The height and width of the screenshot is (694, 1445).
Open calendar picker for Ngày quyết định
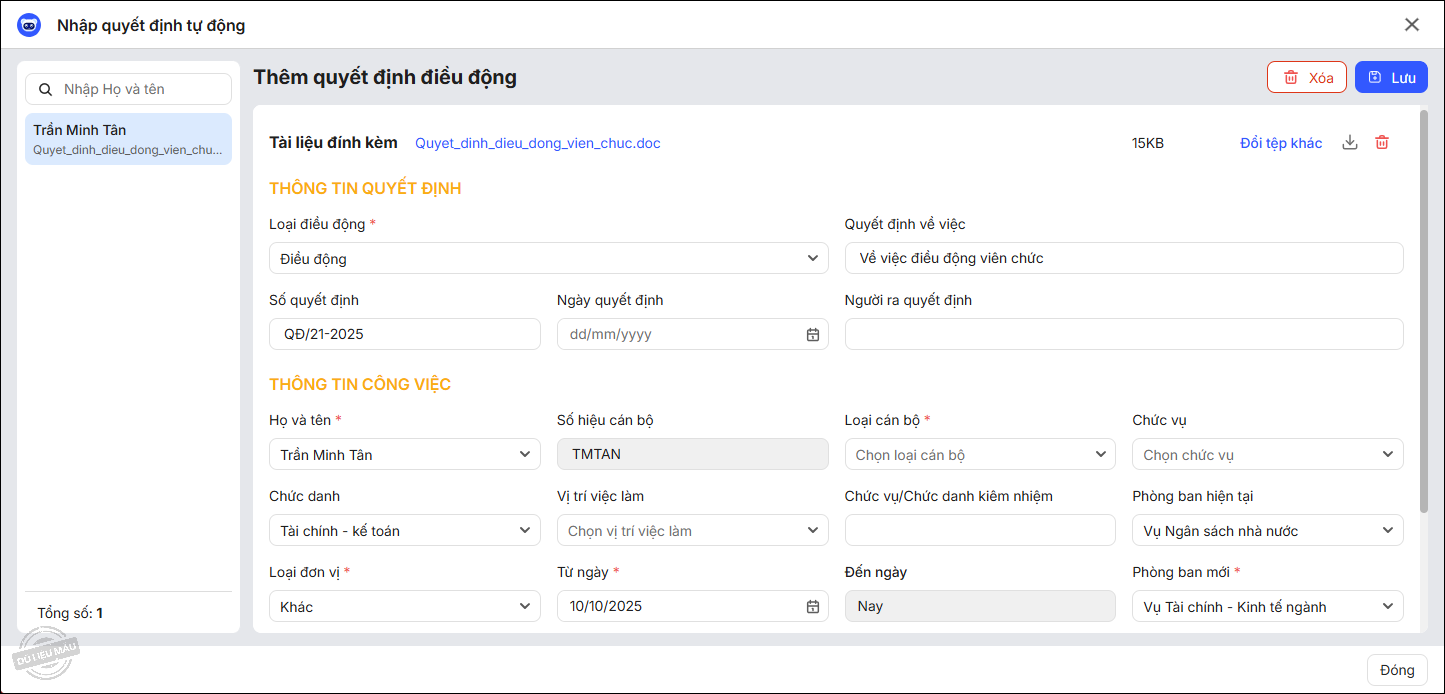tap(813, 334)
